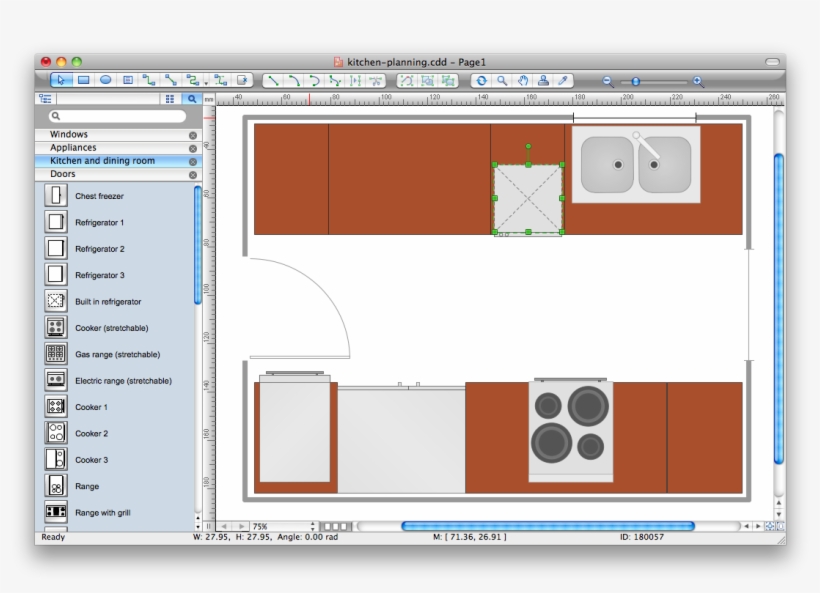Activate the hand pan tool
Screen dimensions: 820x593
(x=523, y=81)
